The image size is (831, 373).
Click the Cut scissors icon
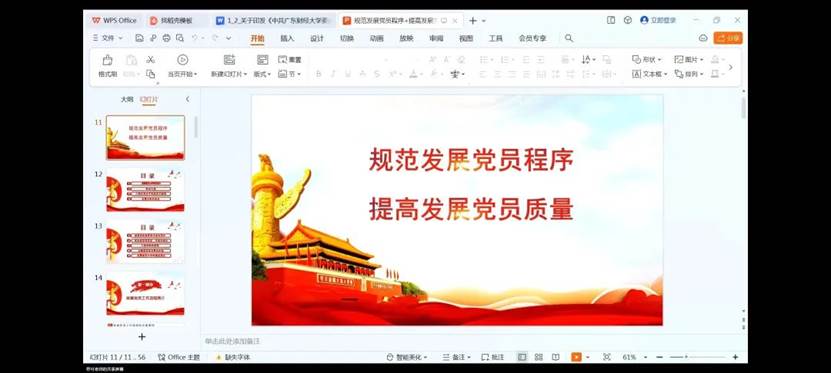coord(151,59)
